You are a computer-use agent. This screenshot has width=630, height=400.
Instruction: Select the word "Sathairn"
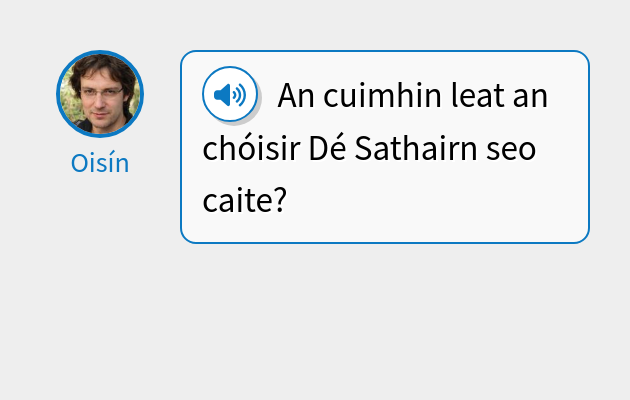coord(411,150)
